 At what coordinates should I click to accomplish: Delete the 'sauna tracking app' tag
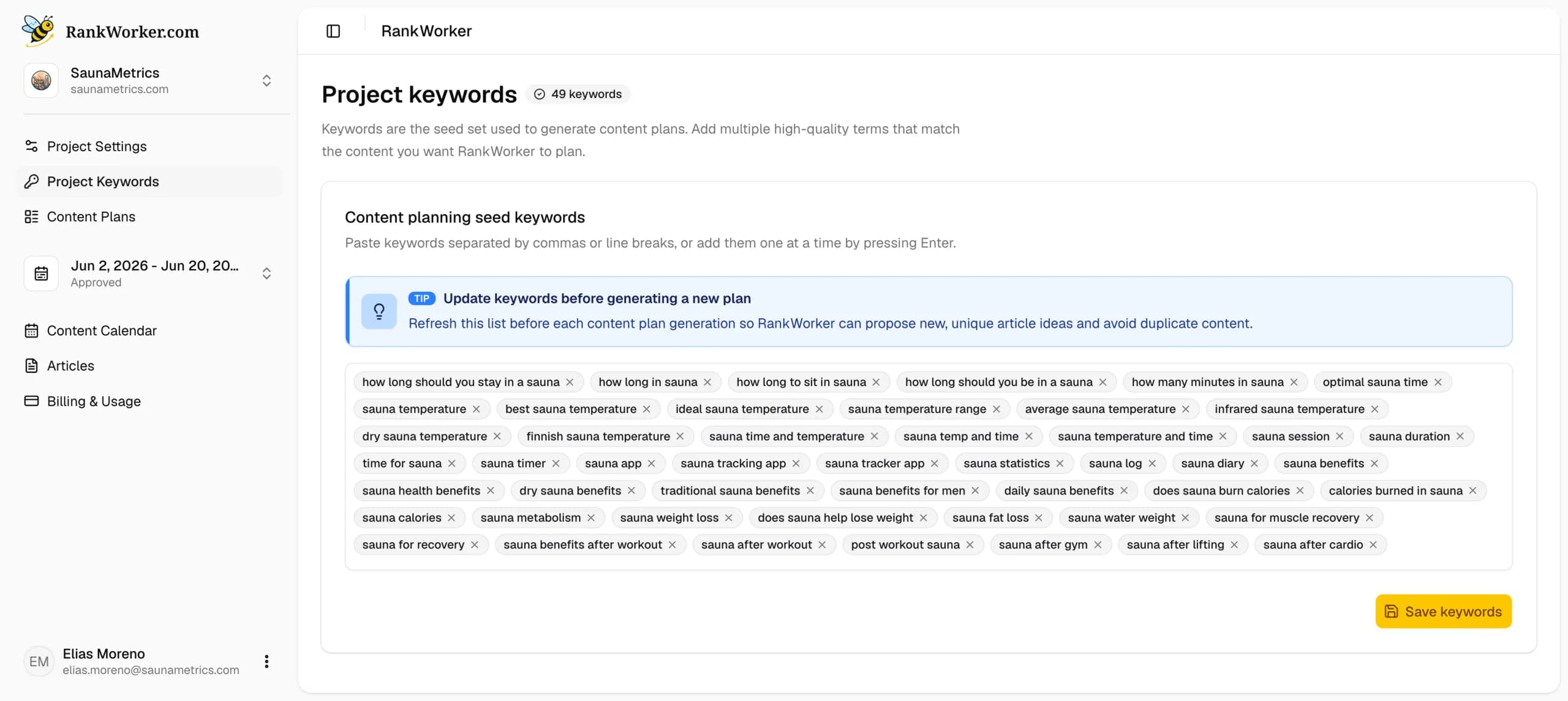[x=796, y=464]
